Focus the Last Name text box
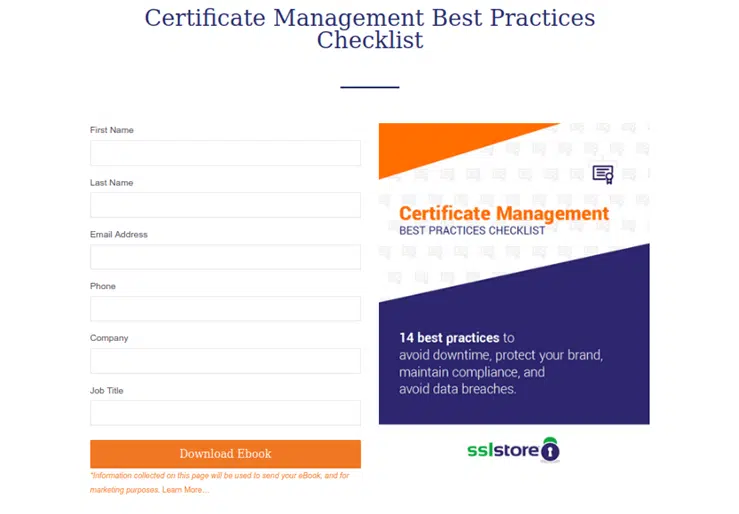Viewport: 739px width, 514px height. coord(225,205)
